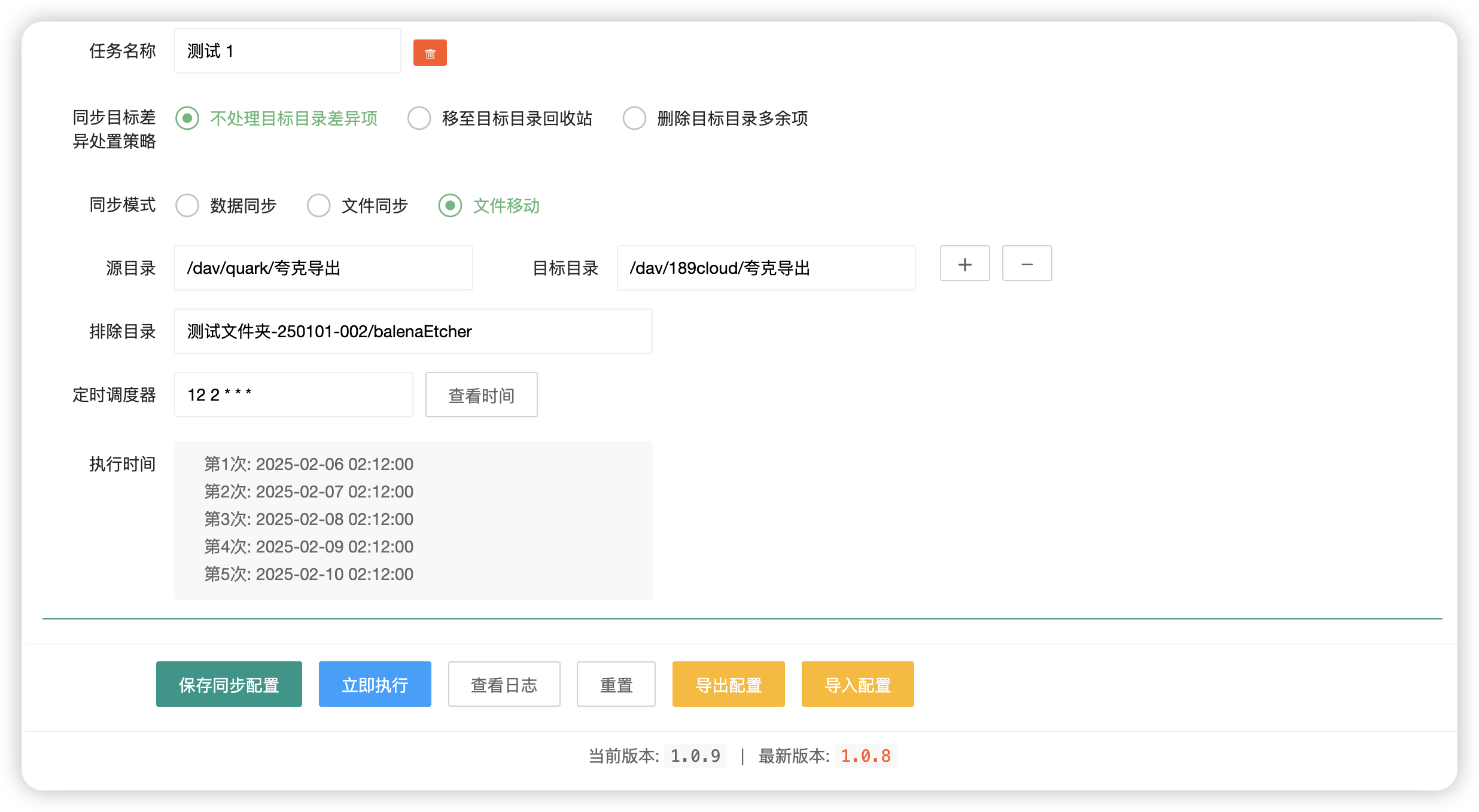1479x812 pixels.
Task: Click the cron expression field 12 2 * * *
Action: coord(293,394)
